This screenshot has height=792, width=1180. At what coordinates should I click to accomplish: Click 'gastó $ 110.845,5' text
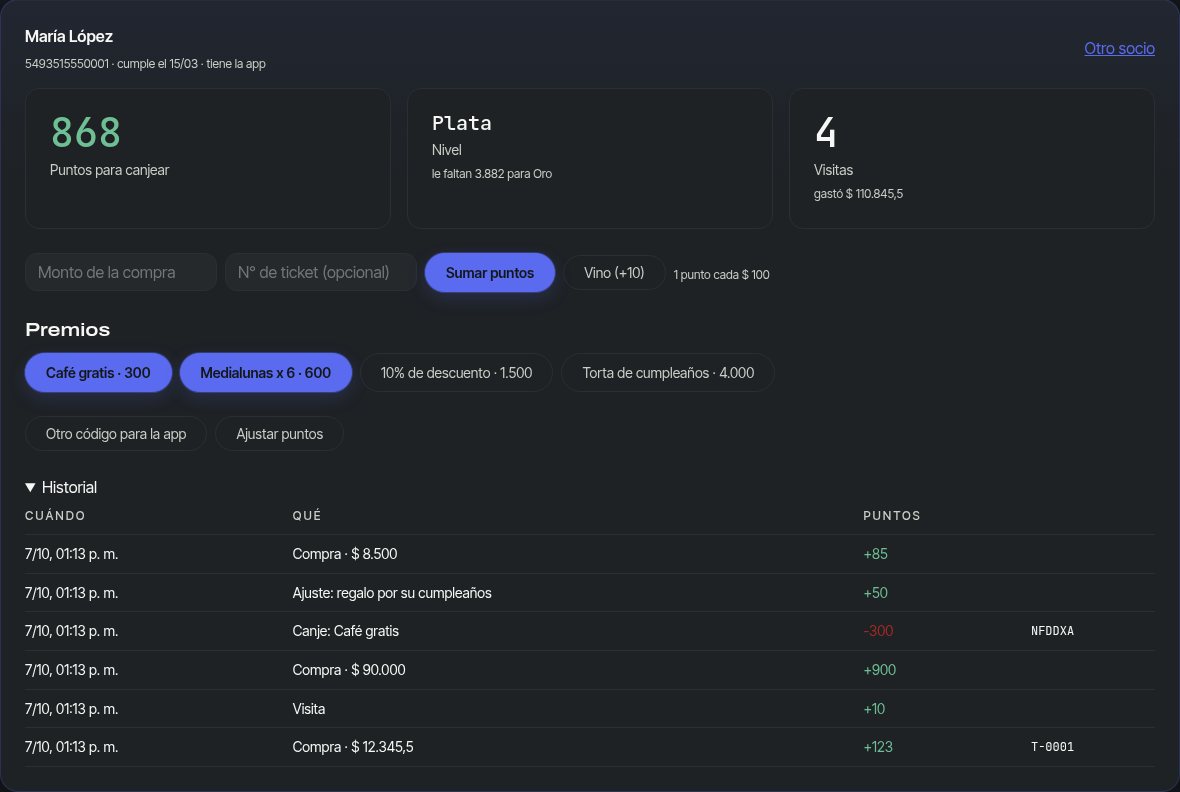858,193
